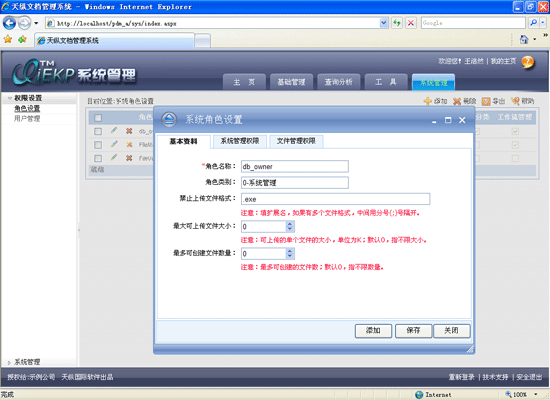The width and height of the screenshot is (550, 400).
Task: Click the add icon in the toolbar
Action: pyautogui.click(x=427, y=101)
